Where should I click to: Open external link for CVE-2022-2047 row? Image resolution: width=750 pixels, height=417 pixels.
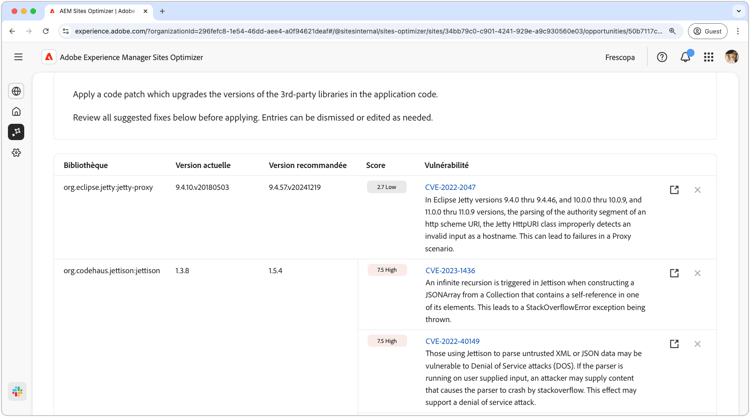674,190
